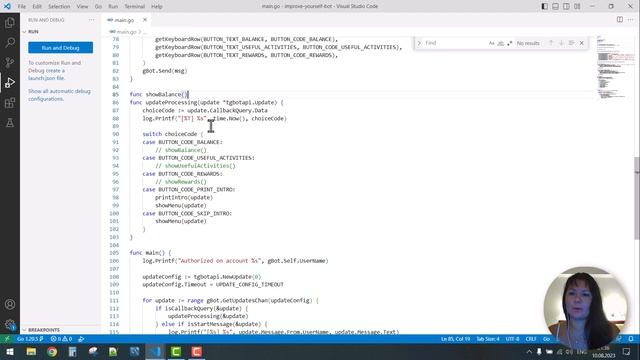Screen dimensions: 640x360
Task: Open Windows Action Center notifications
Action: pyautogui.click(x=627, y=351)
